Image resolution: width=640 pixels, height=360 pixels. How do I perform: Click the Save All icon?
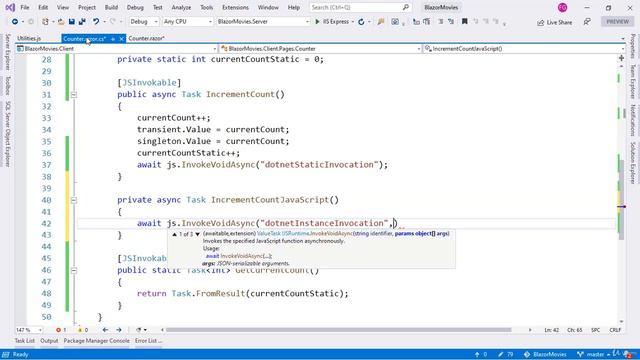(x=82, y=22)
